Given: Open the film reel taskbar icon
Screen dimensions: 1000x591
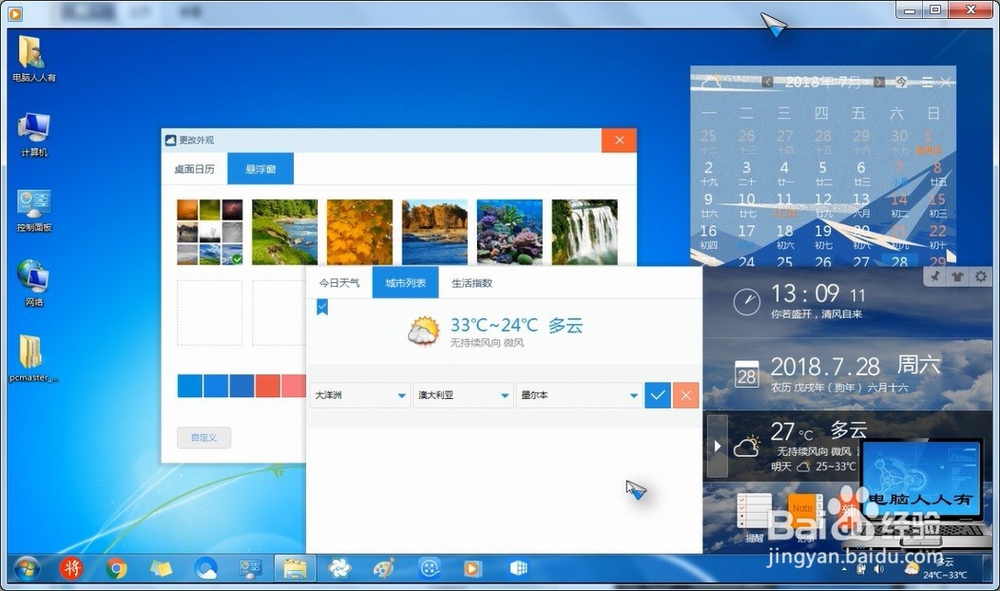Looking at the screenshot, I should click(x=429, y=567).
